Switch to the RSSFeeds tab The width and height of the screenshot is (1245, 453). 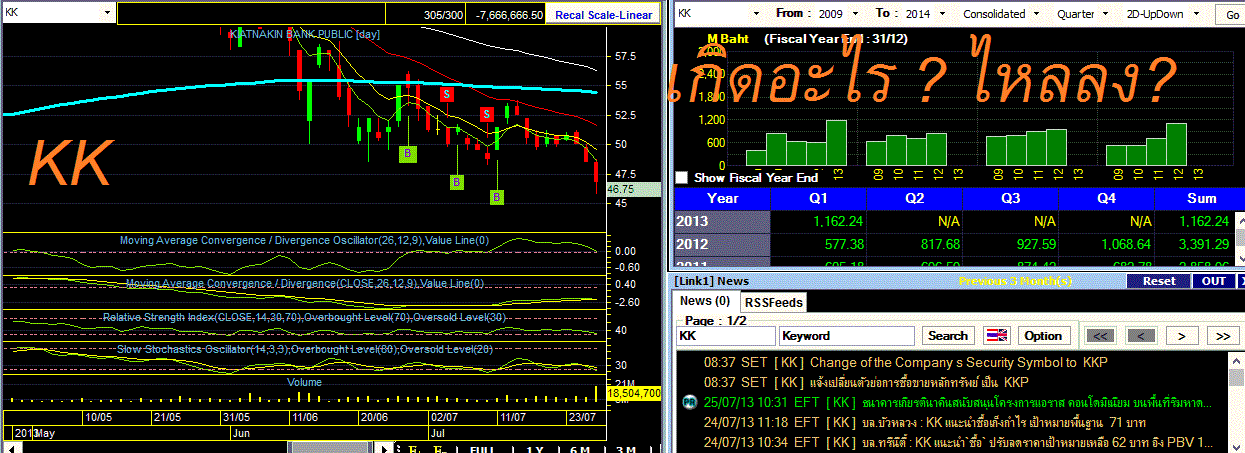pyautogui.click(x=773, y=302)
